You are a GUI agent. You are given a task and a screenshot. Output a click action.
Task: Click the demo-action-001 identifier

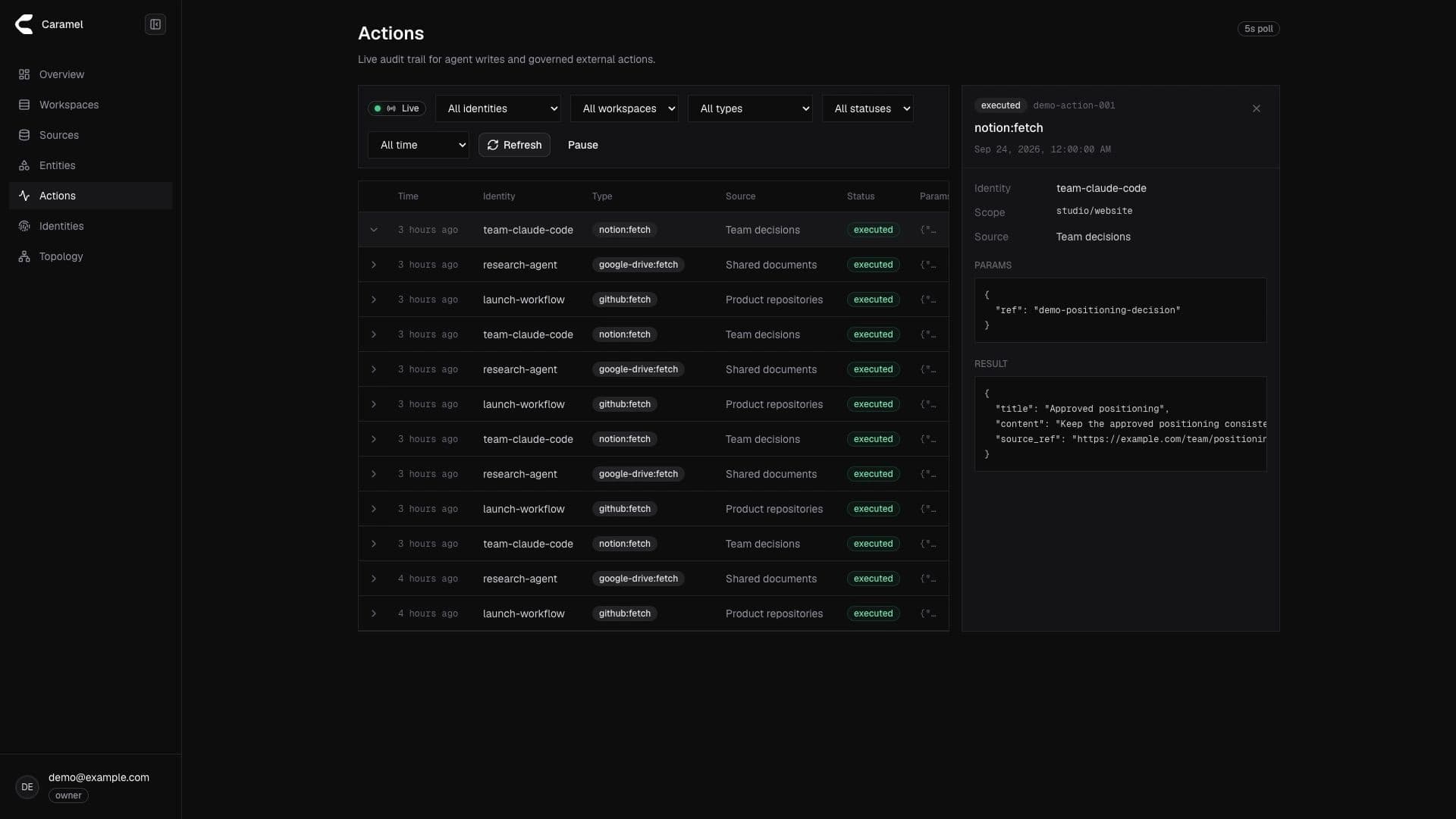point(1074,105)
